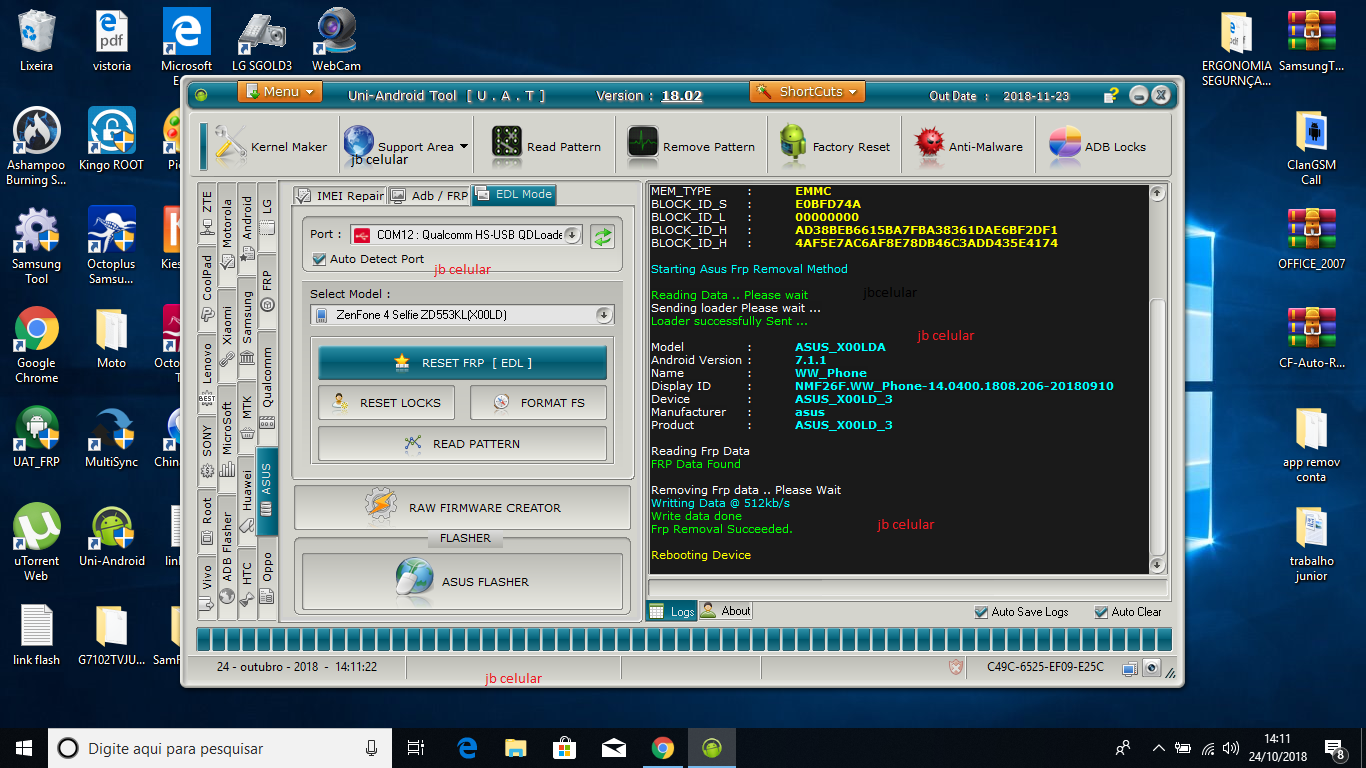This screenshot has height=768, width=1366.
Task: Open the Samsung Tool desktop shortcut
Action: [x=37, y=246]
